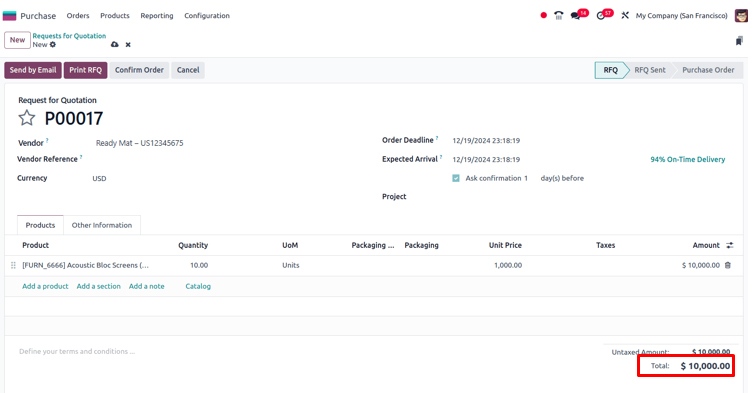754x393 pixels.
Task: Click the debug tools icon
Action: pos(625,15)
